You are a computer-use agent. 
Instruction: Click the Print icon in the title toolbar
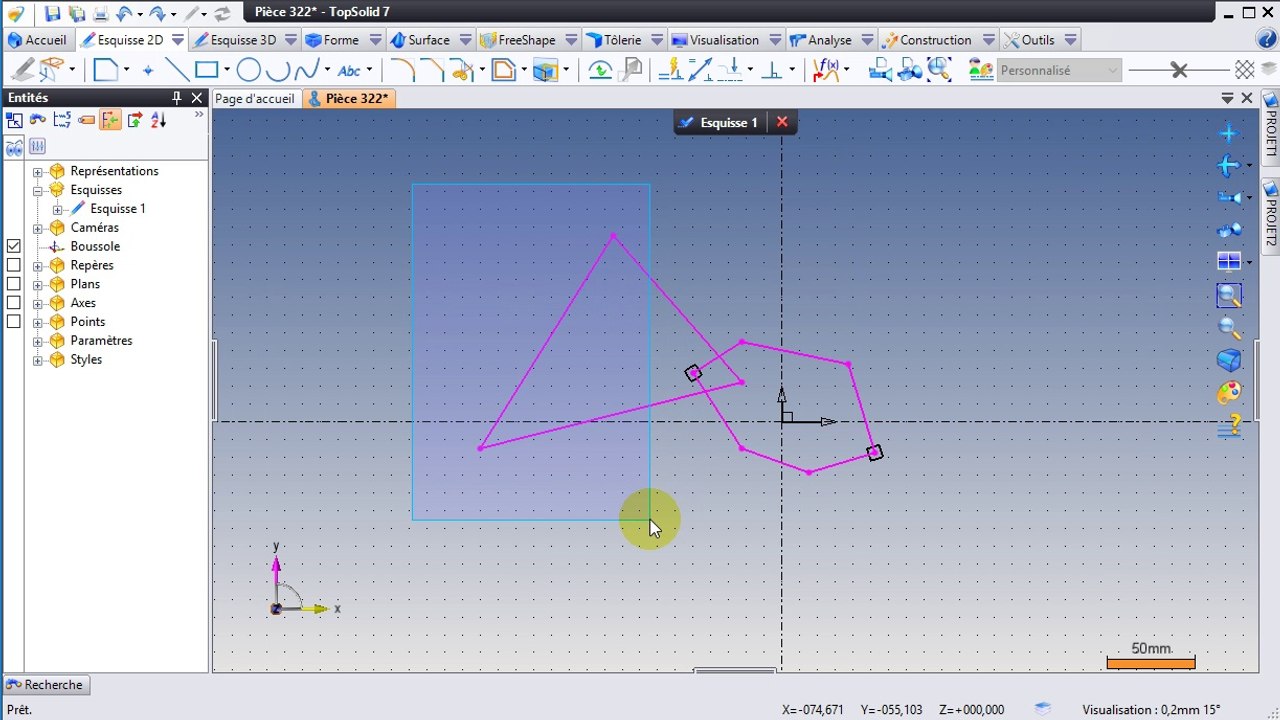point(101,13)
